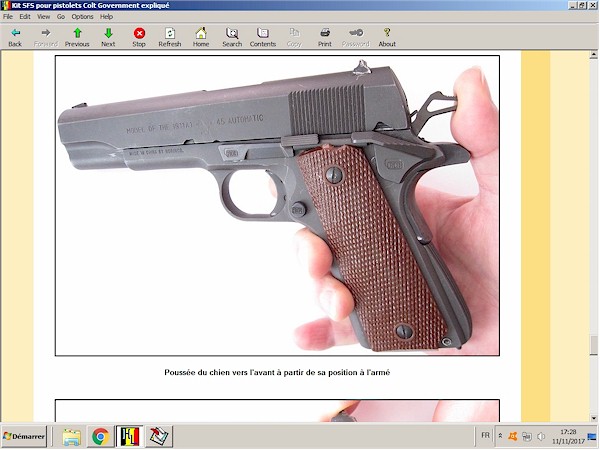600x450 pixels.
Task: Click the pistol photograph
Action: click(277, 205)
